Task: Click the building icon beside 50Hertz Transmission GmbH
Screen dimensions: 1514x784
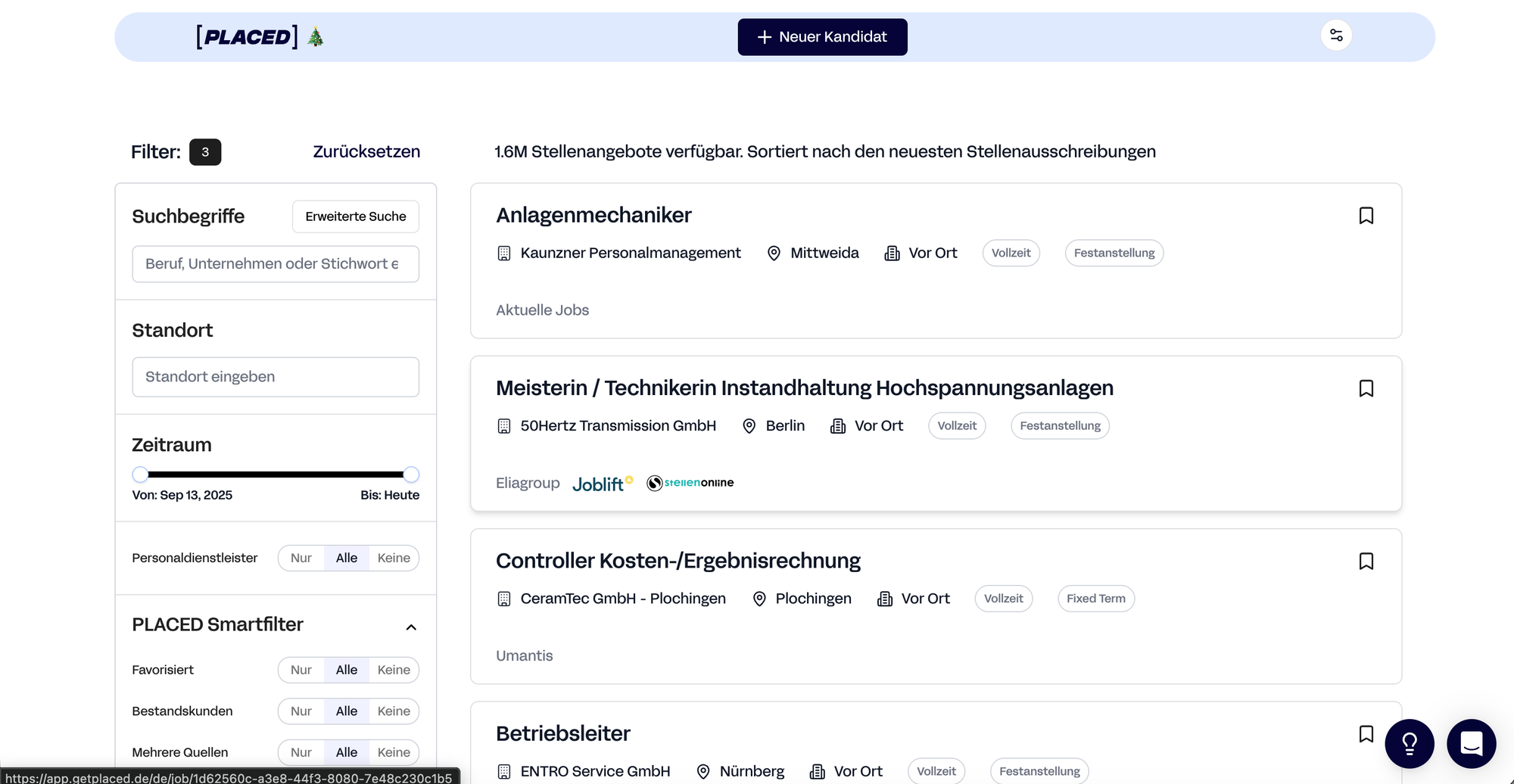Action: 504,426
